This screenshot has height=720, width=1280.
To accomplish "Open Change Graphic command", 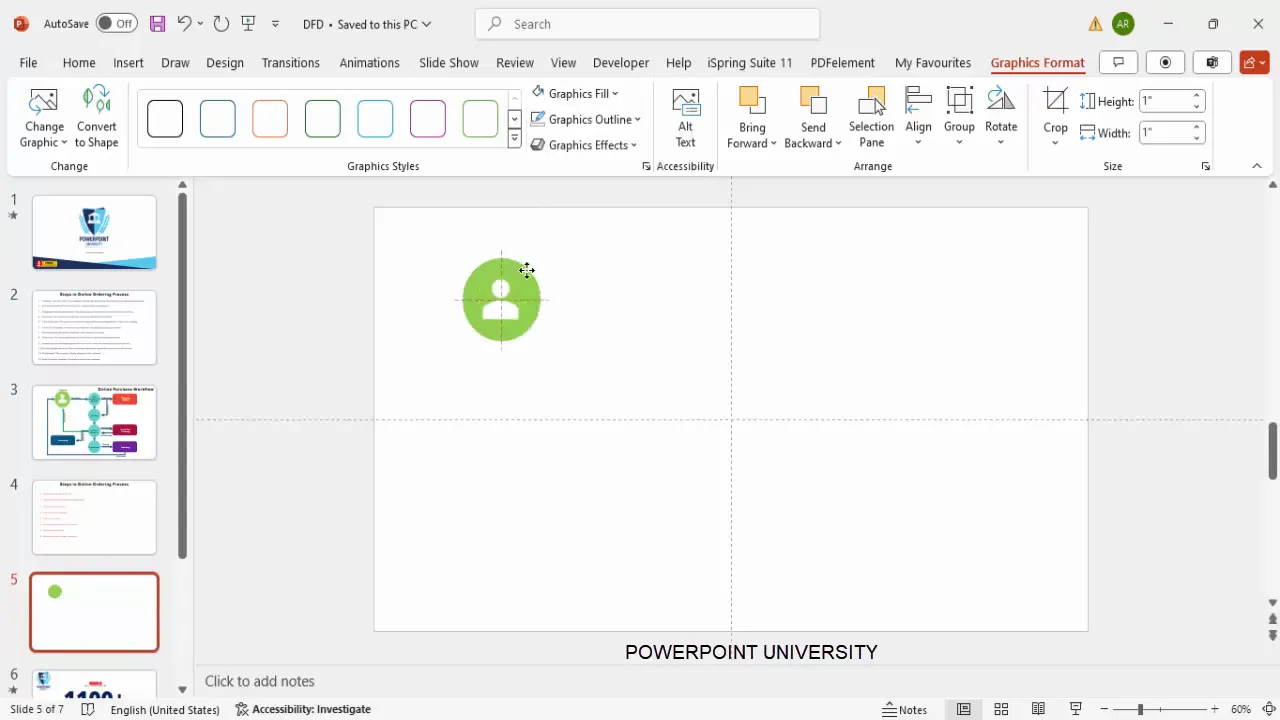I will [44, 118].
